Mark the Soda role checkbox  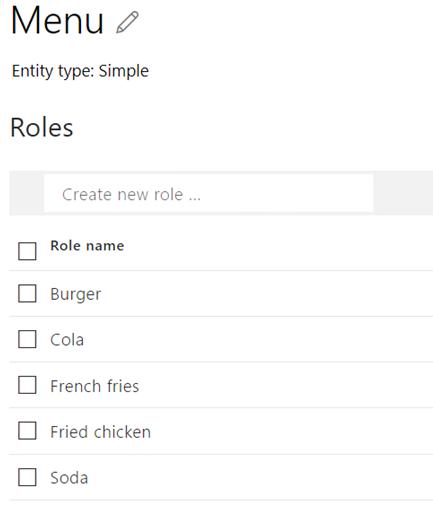(x=27, y=477)
